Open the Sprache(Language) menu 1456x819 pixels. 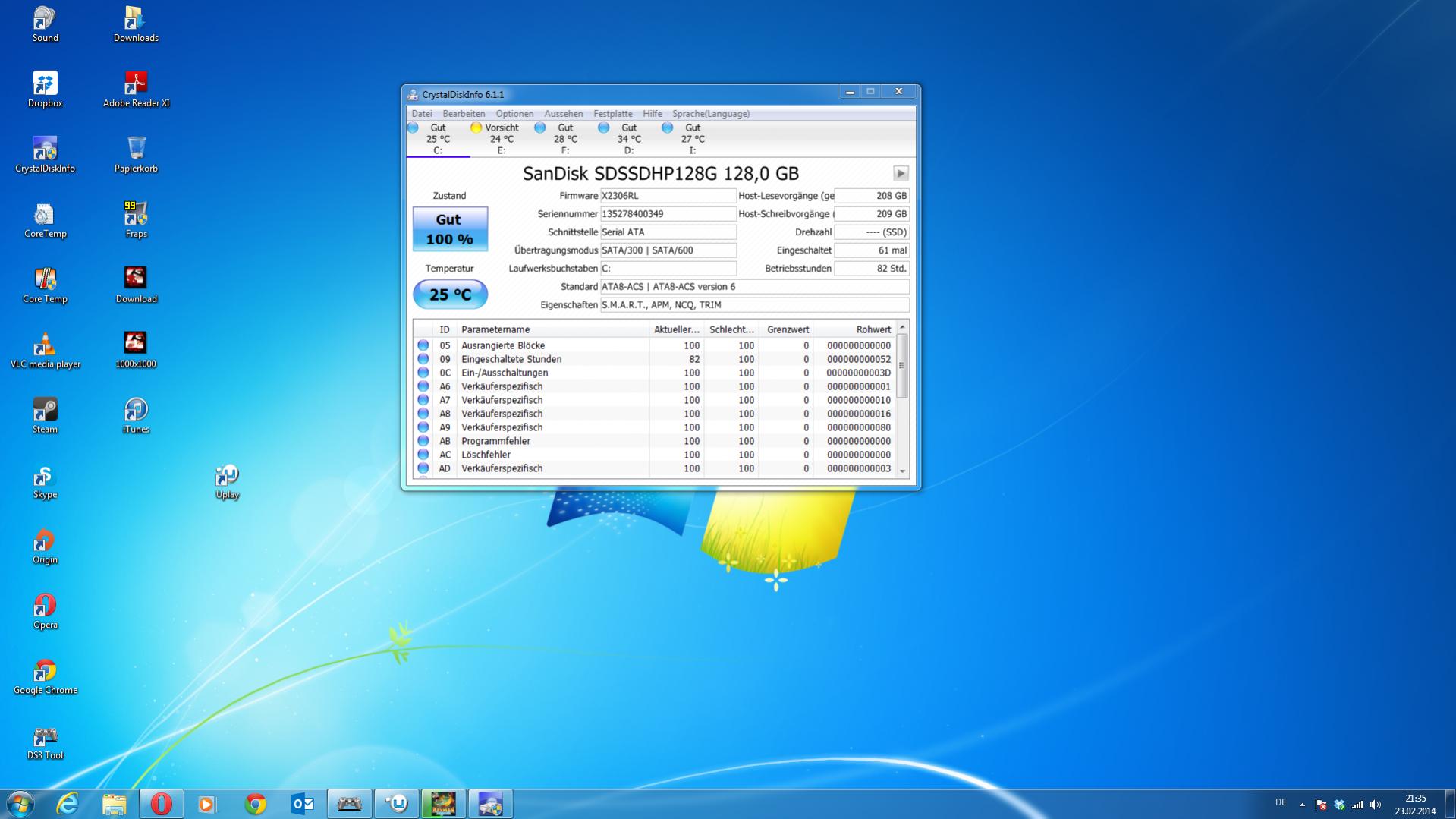pyautogui.click(x=710, y=114)
